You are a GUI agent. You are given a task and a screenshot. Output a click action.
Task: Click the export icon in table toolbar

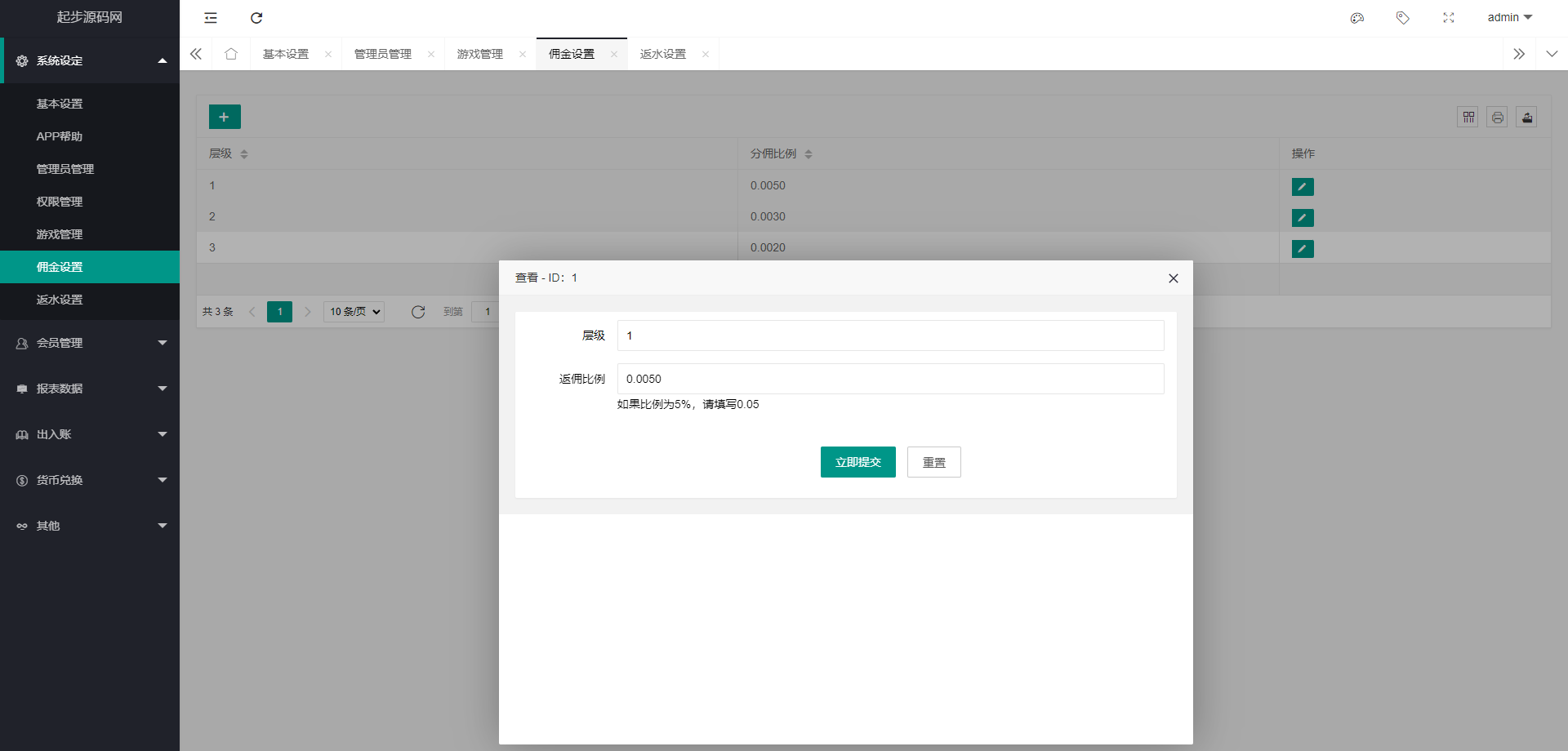pyautogui.click(x=1526, y=118)
